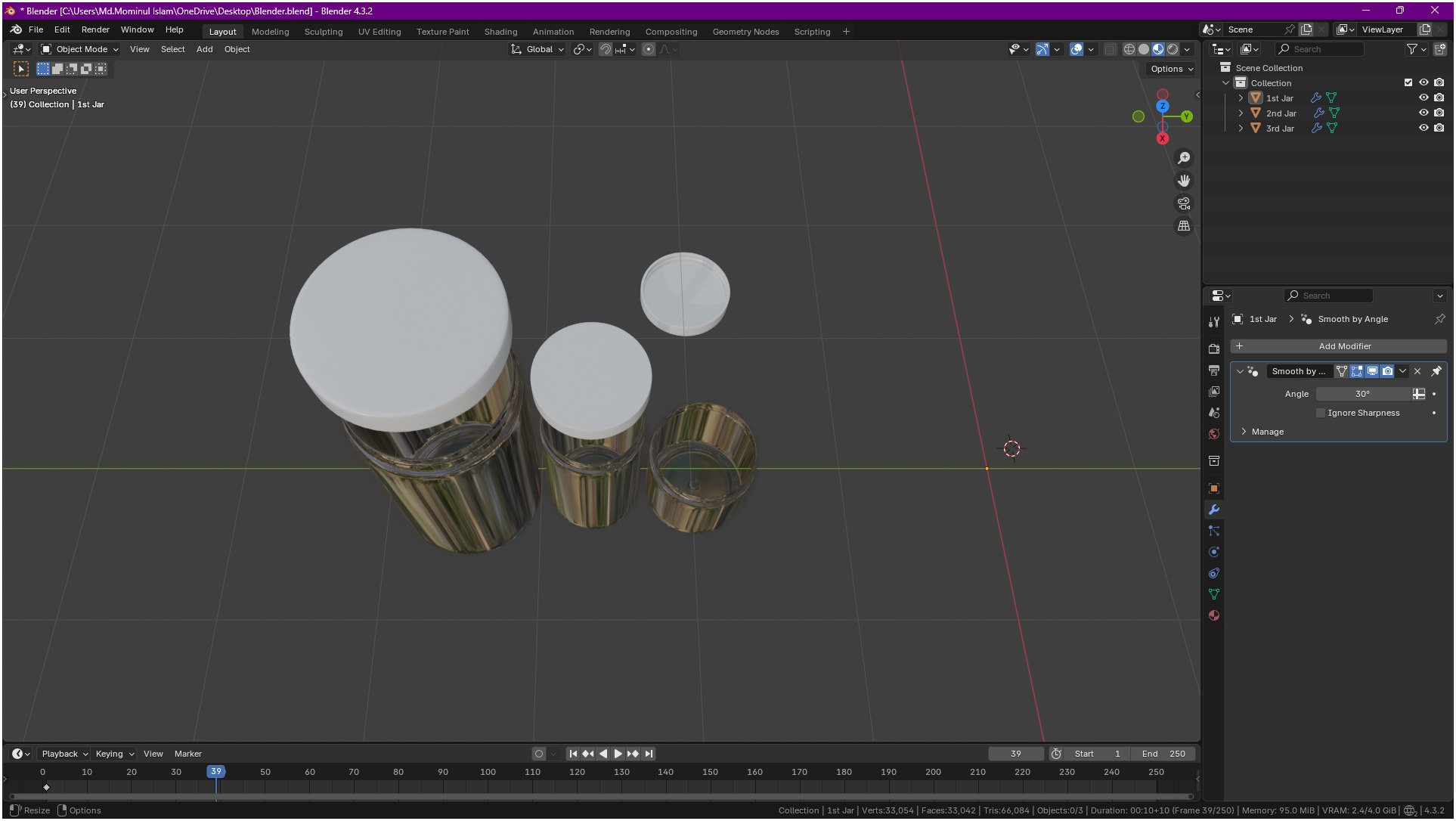Toggle the camera view icon

(1184, 203)
